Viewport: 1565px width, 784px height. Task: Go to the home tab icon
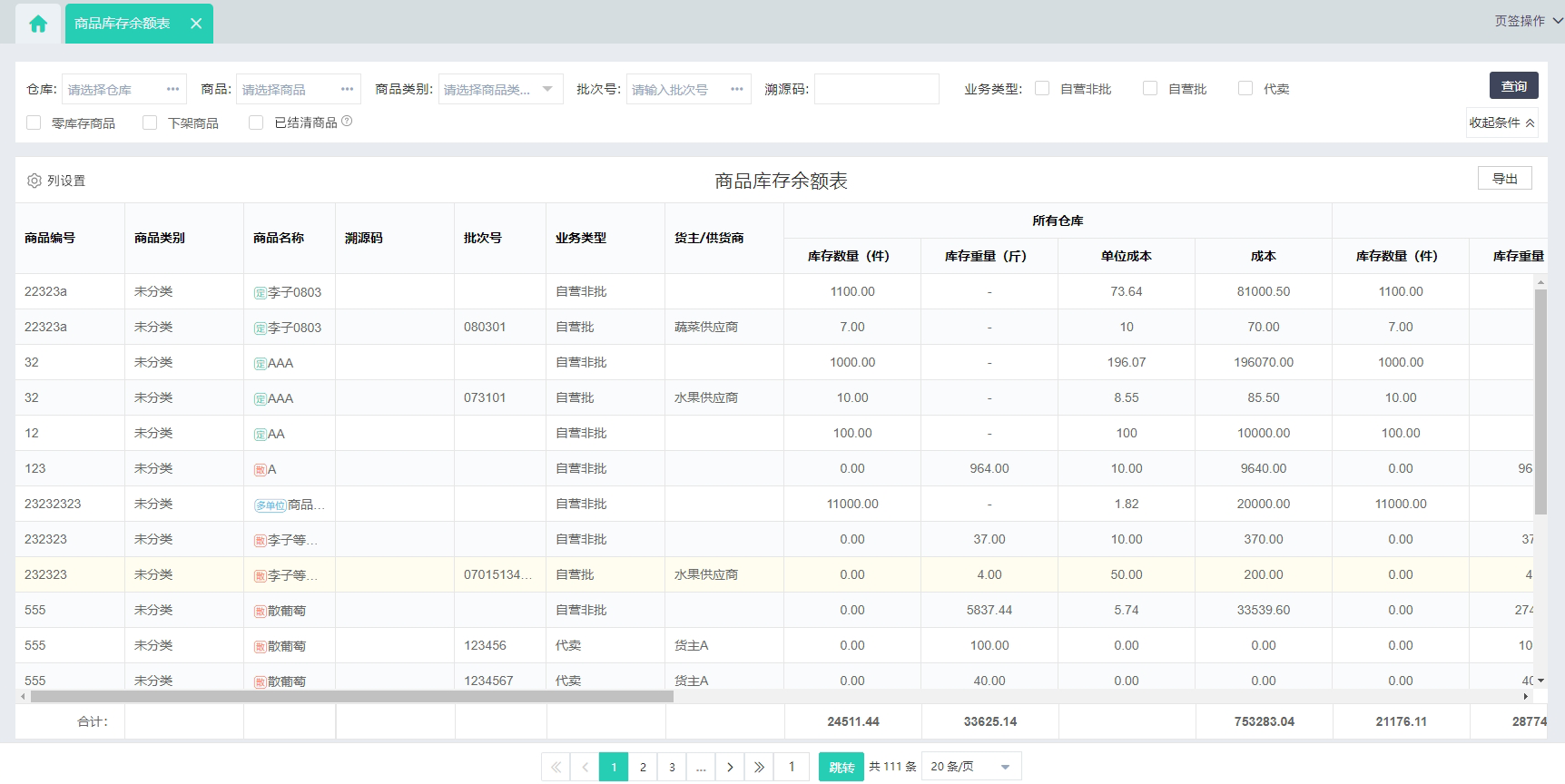38,24
